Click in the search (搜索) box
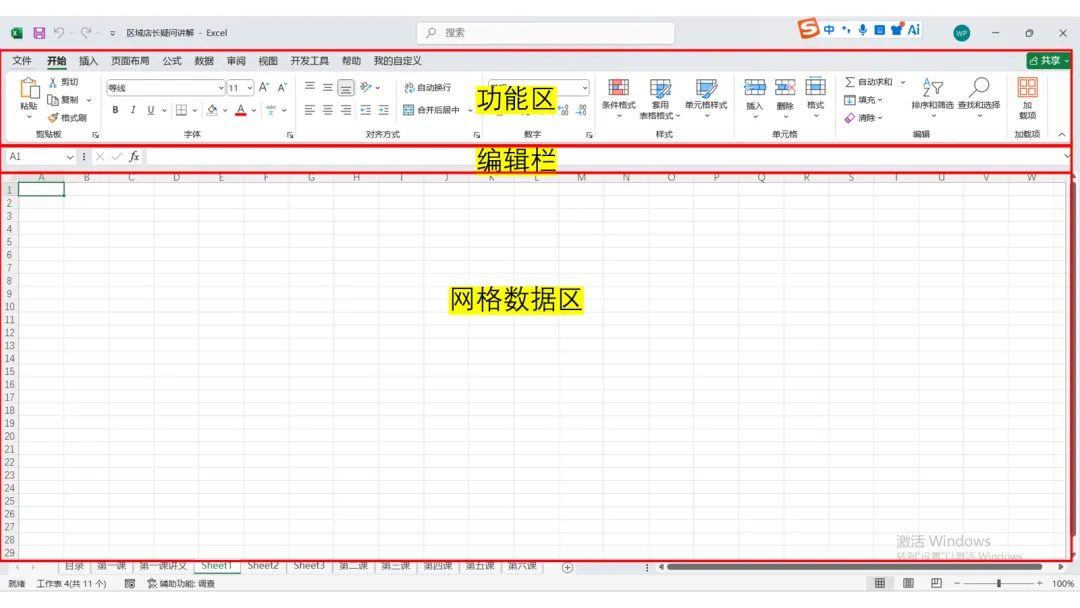This screenshot has height=608, width=1080. (x=546, y=32)
